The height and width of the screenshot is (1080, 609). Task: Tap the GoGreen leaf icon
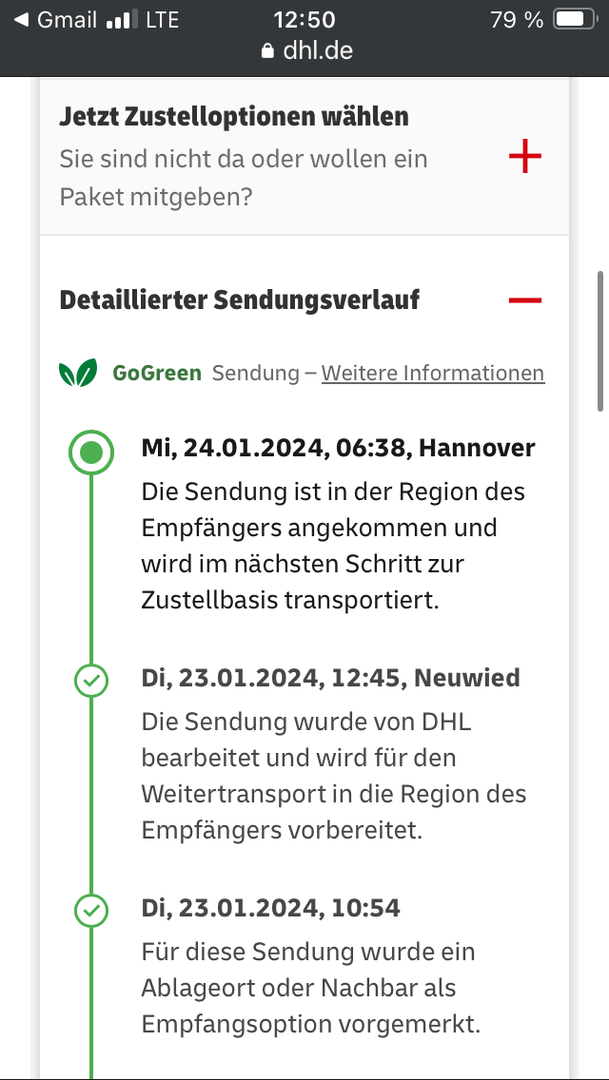pos(78,373)
